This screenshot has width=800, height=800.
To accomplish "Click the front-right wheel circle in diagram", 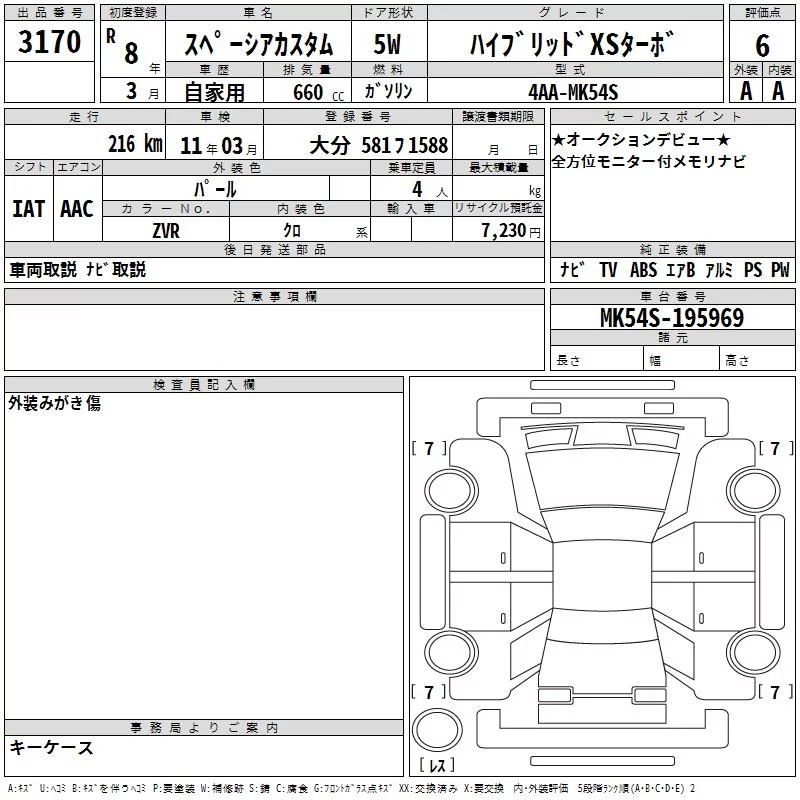I will point(754,491).
